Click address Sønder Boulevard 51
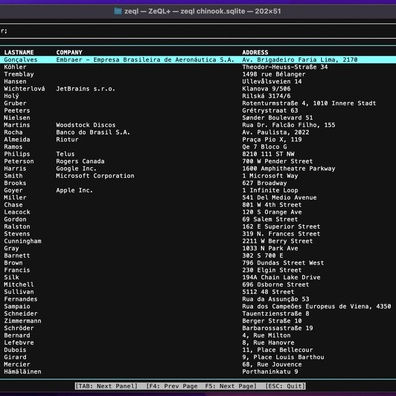396x396 pixels. tap(277, 118)
